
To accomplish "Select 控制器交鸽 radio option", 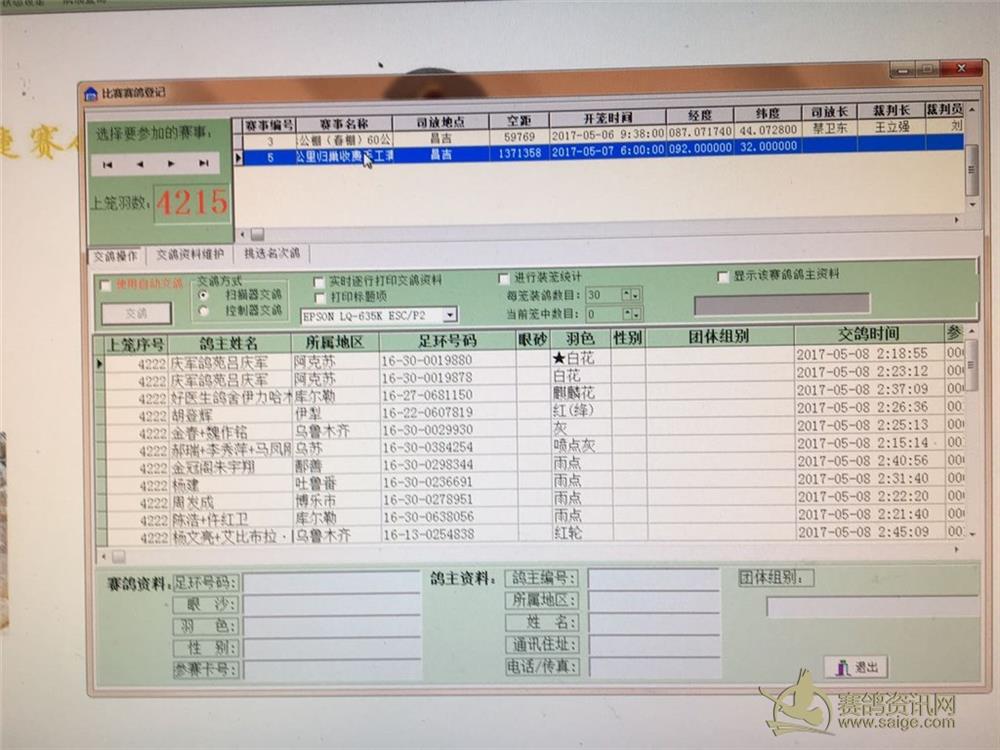I will tap(205, 311).
